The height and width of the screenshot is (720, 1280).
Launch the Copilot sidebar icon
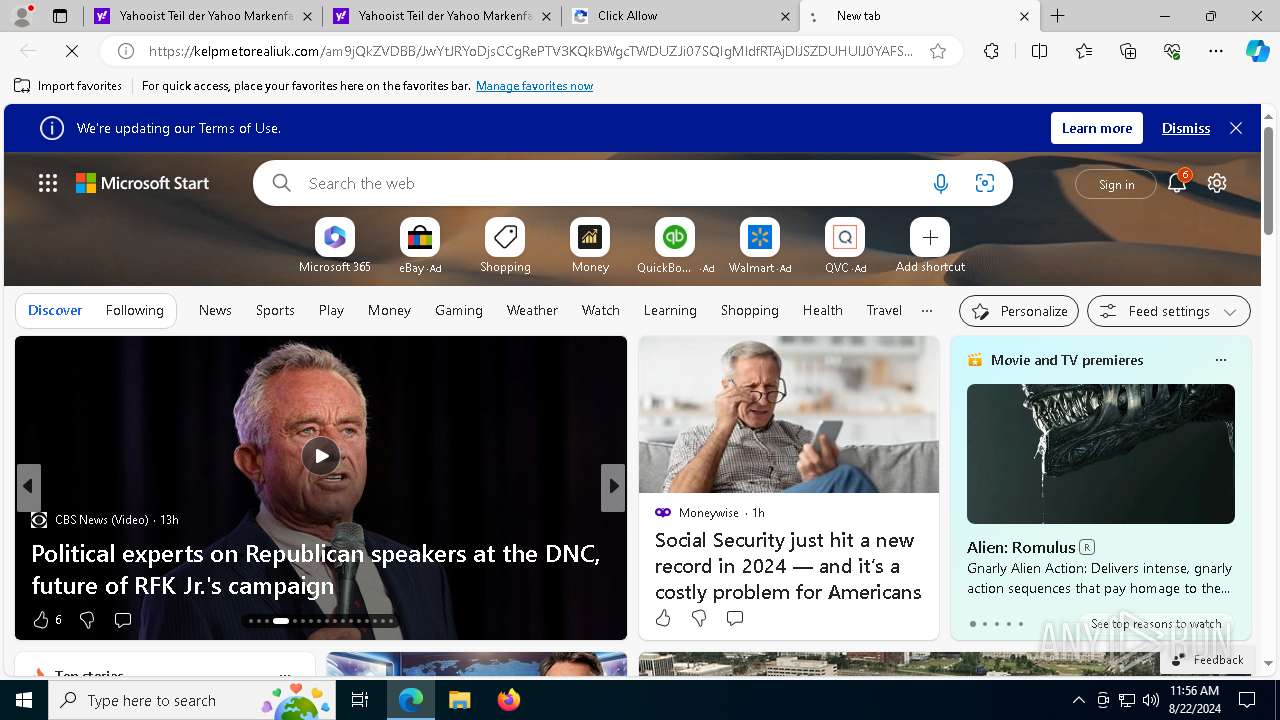1257,51
